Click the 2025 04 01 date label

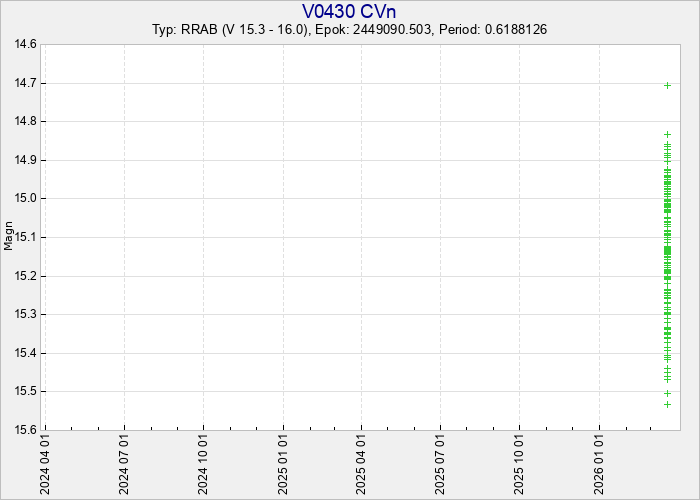361,464
